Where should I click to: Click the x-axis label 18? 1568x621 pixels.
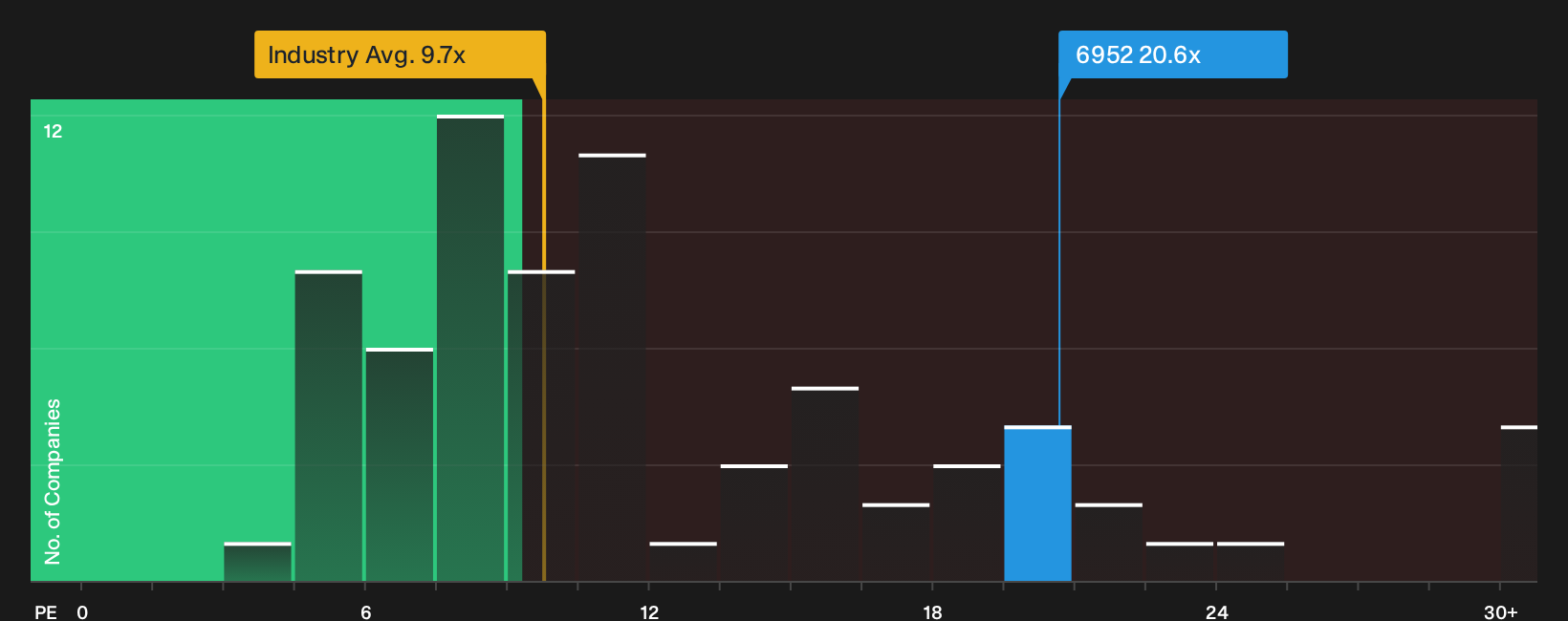(x=932, y=611)
